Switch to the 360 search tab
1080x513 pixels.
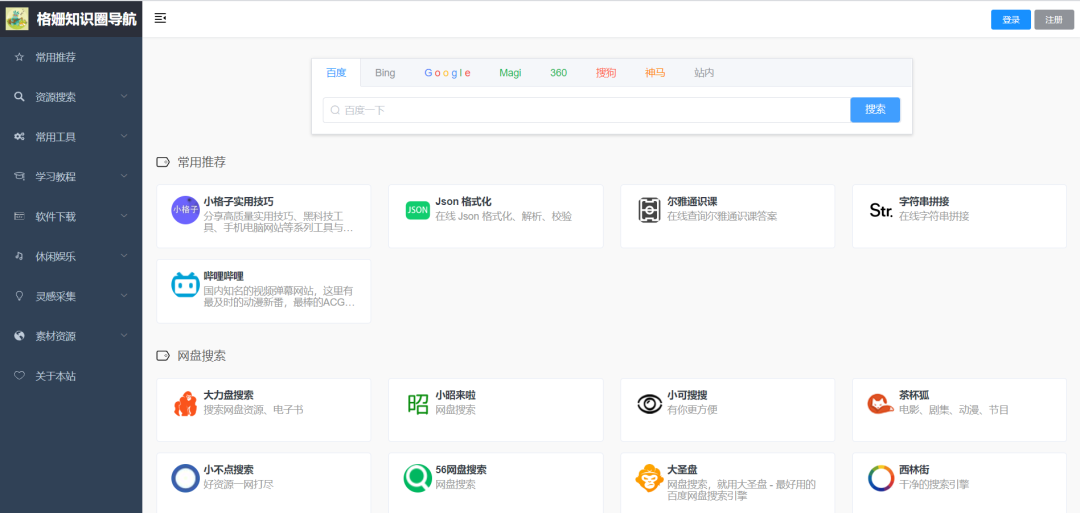coord(559,72)
